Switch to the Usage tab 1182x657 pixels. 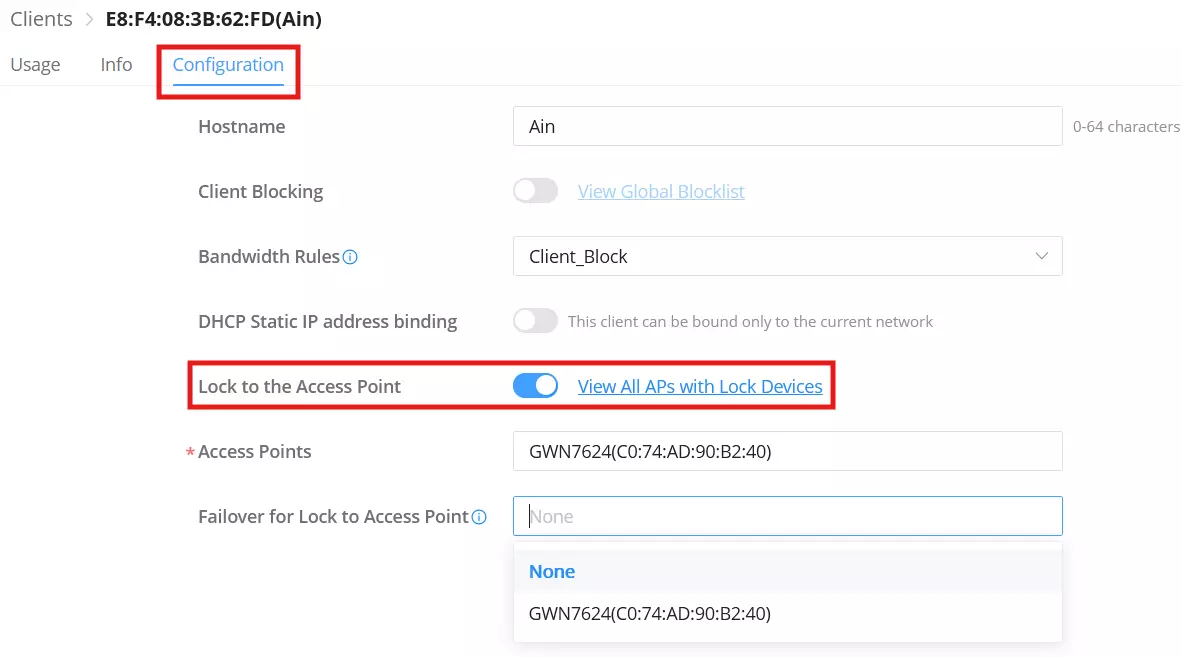[x=35, y=65]
